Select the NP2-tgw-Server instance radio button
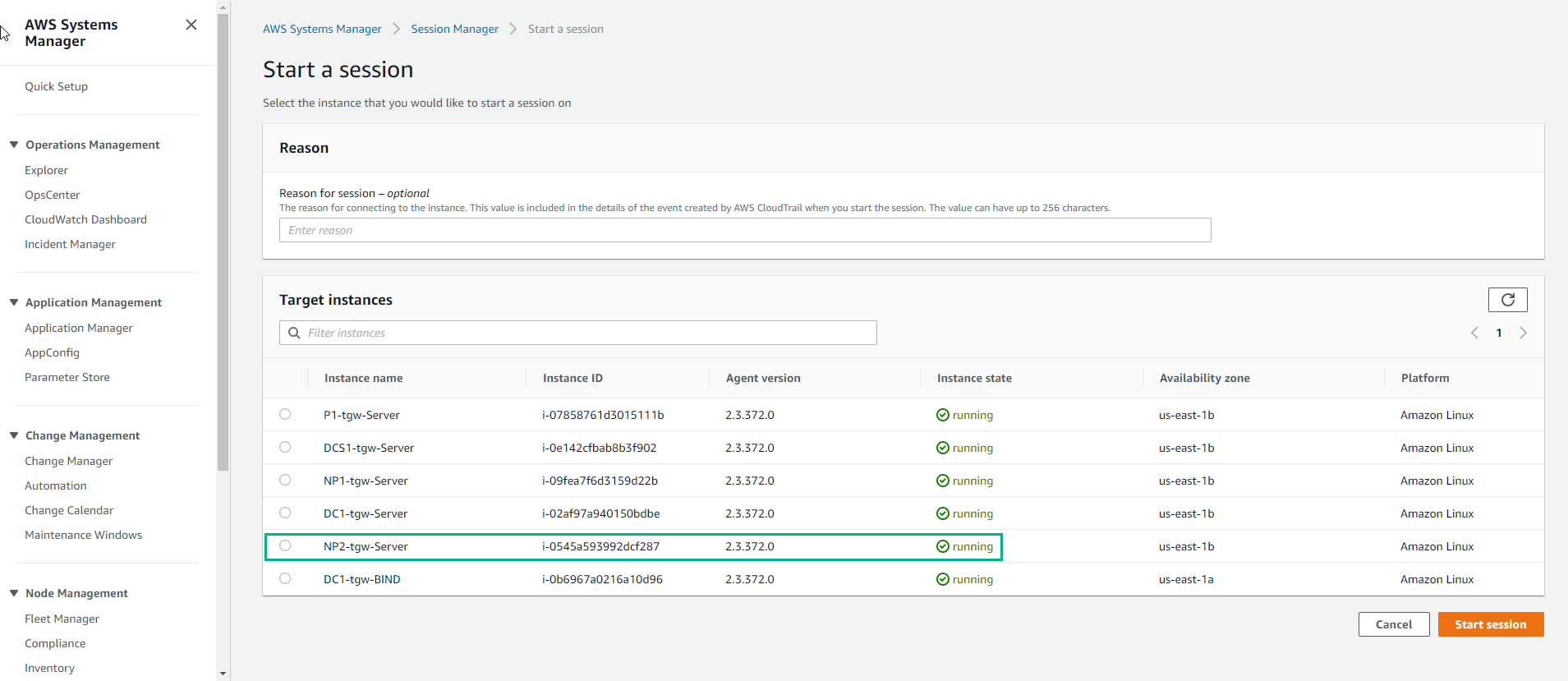 click(x=285, y=545)
